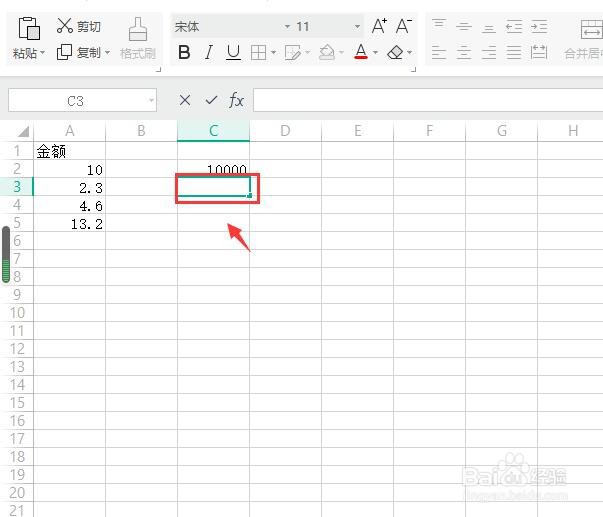
Task: Click the merge and center icon
Action: point(591,30)
